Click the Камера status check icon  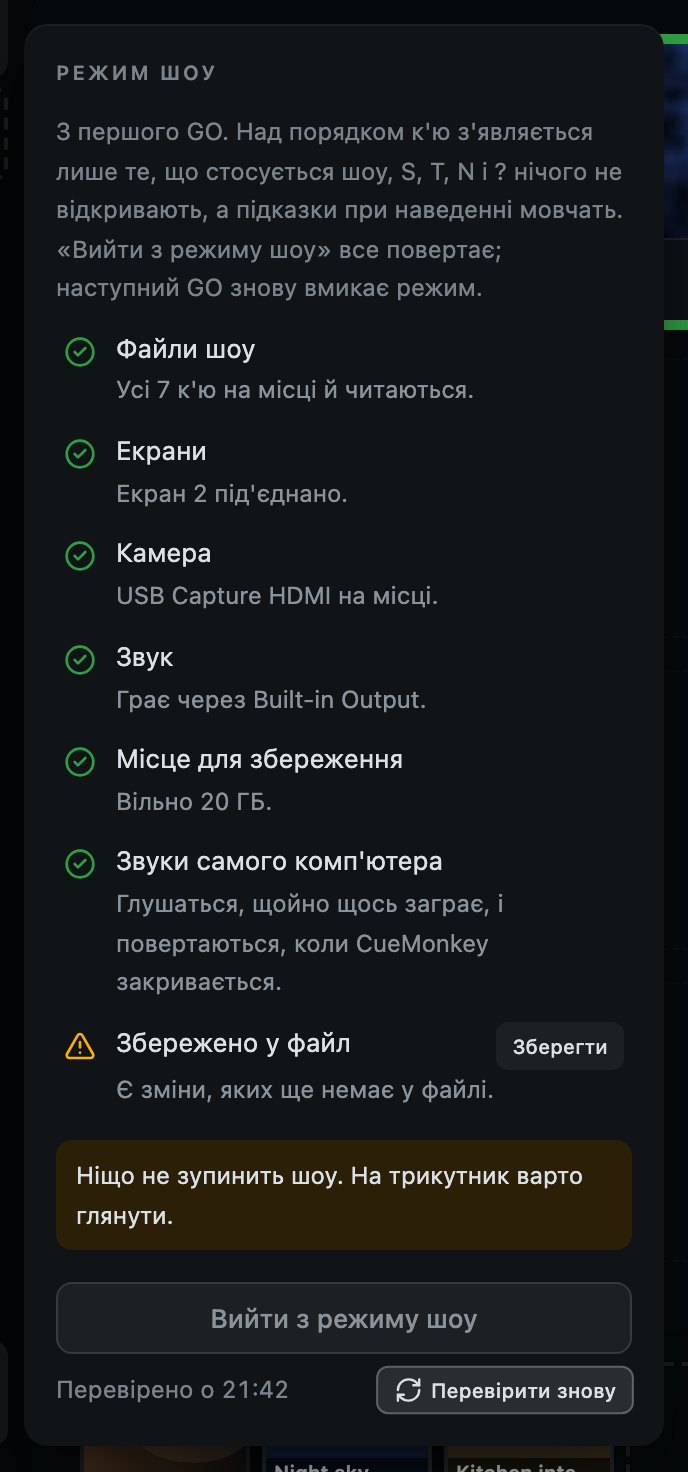point(80,556)
